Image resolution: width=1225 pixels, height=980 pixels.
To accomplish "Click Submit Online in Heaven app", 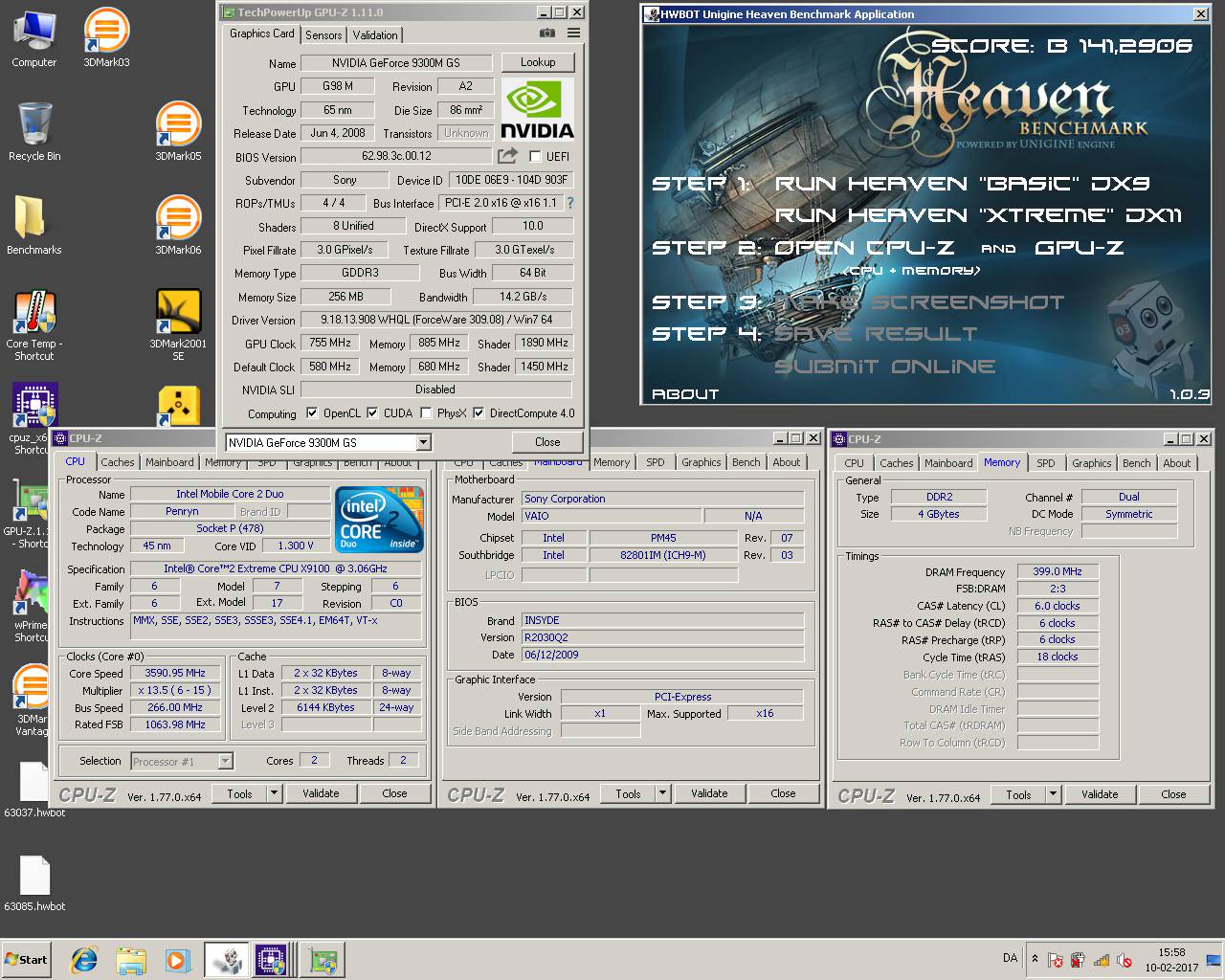I will point(885,367).
